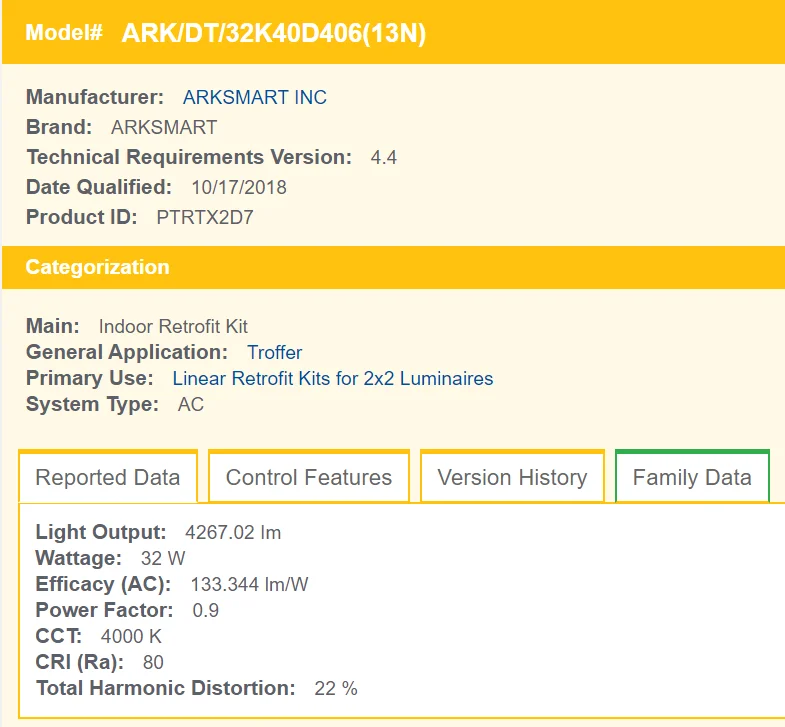
Task: Click the Light Output value 4267.02 lm
Action: tap(233, 532)
